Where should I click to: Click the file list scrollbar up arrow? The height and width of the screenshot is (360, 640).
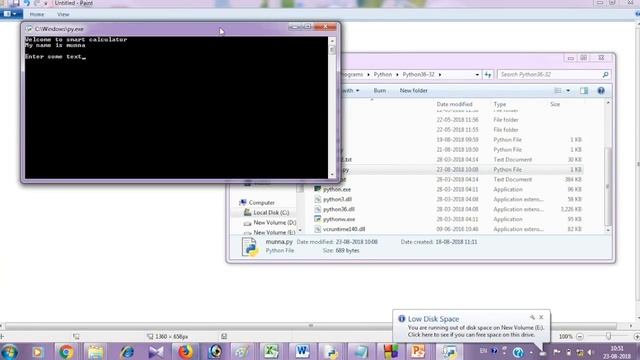tap(608, 103)
